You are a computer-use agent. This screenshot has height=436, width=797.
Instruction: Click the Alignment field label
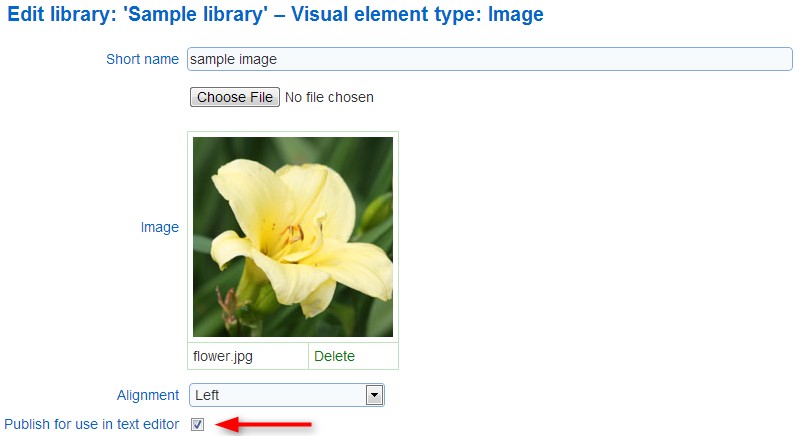coord(148,395)
